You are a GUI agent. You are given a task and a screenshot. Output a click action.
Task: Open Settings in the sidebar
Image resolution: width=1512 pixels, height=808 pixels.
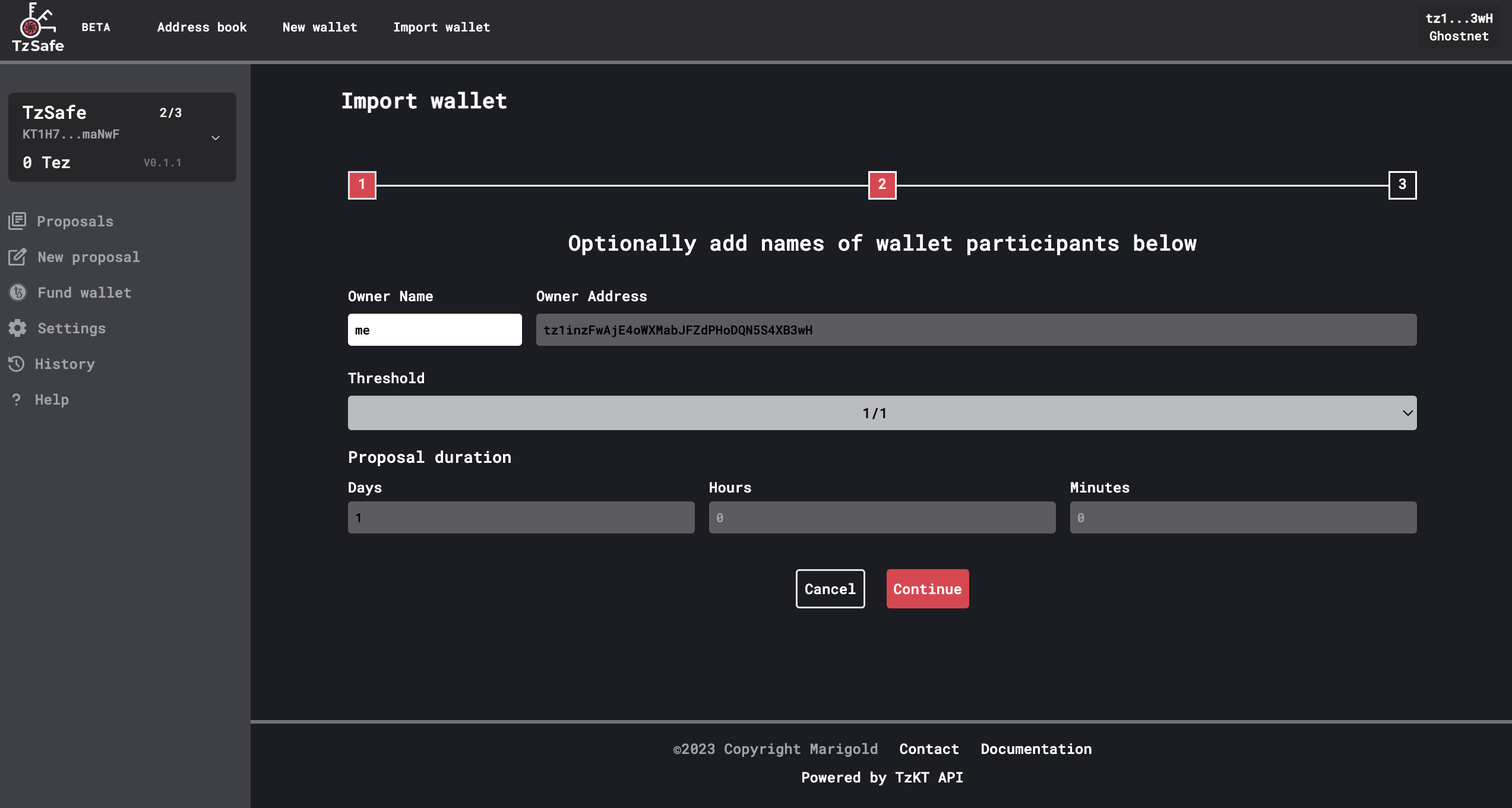pos(71,328)
